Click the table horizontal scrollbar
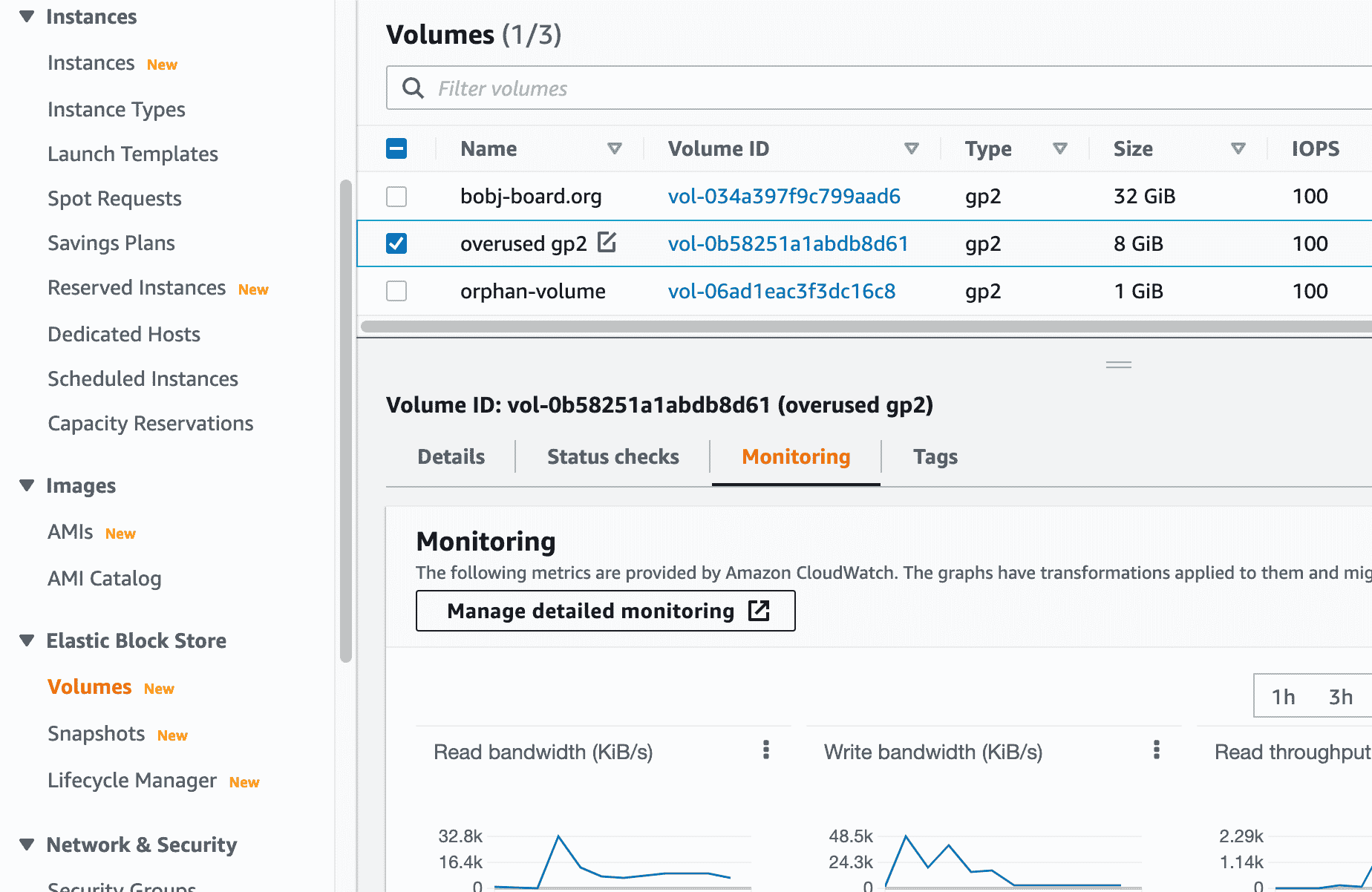Viewport: 1372px width, 892px height. click(x=866, y=327)
